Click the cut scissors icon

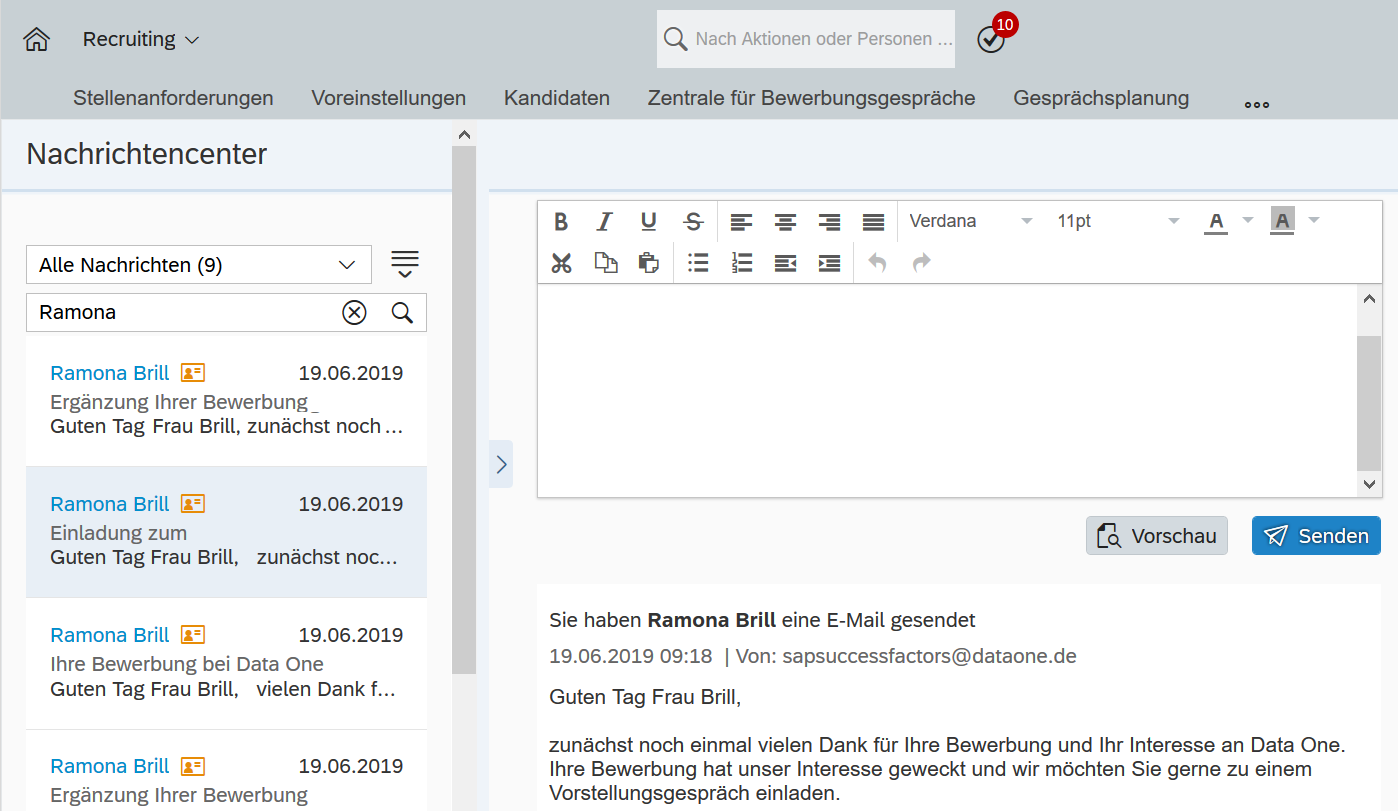pyautogui.click(x=561, y=263)
